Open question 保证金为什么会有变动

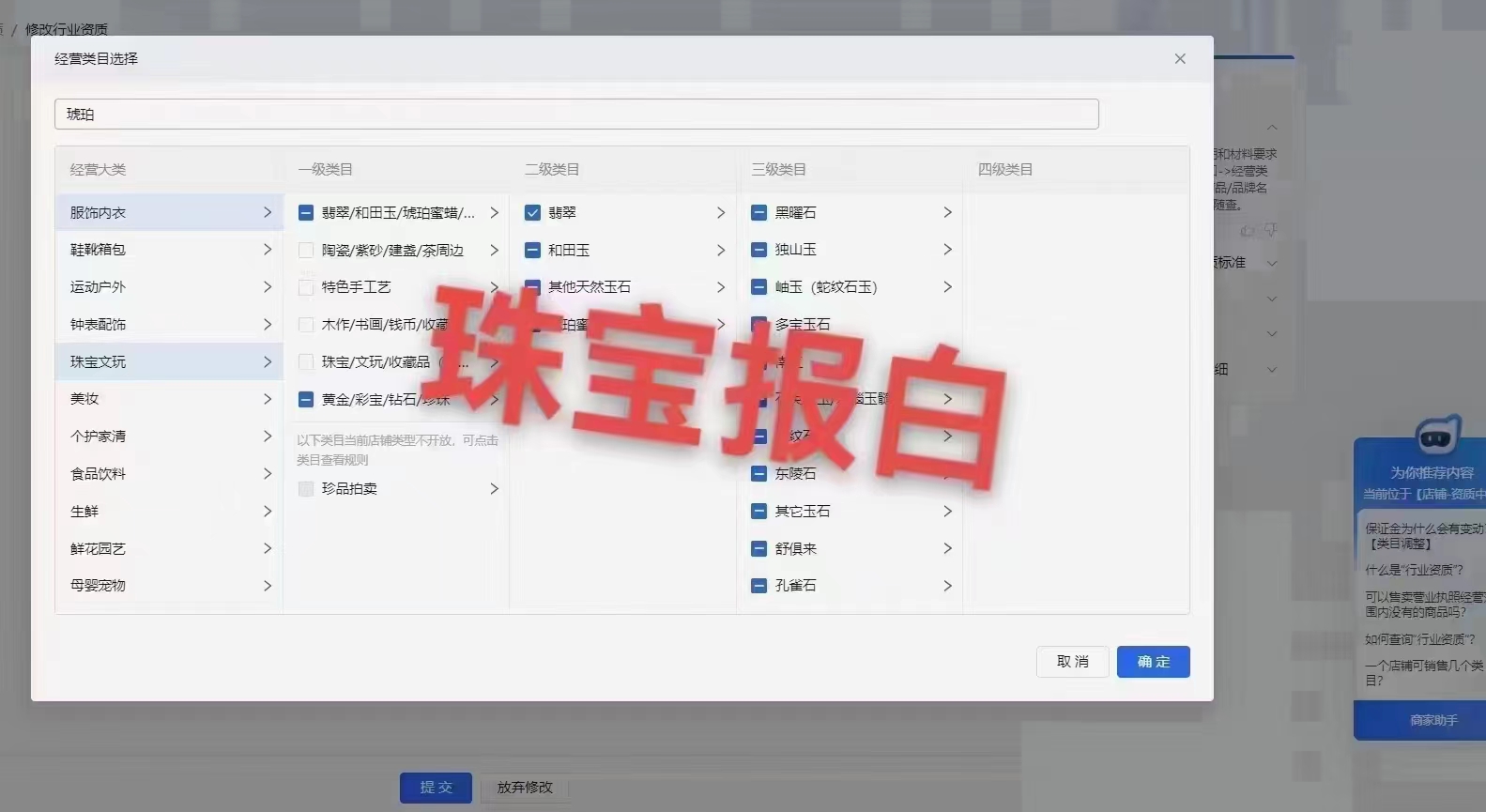point(1424,536)
